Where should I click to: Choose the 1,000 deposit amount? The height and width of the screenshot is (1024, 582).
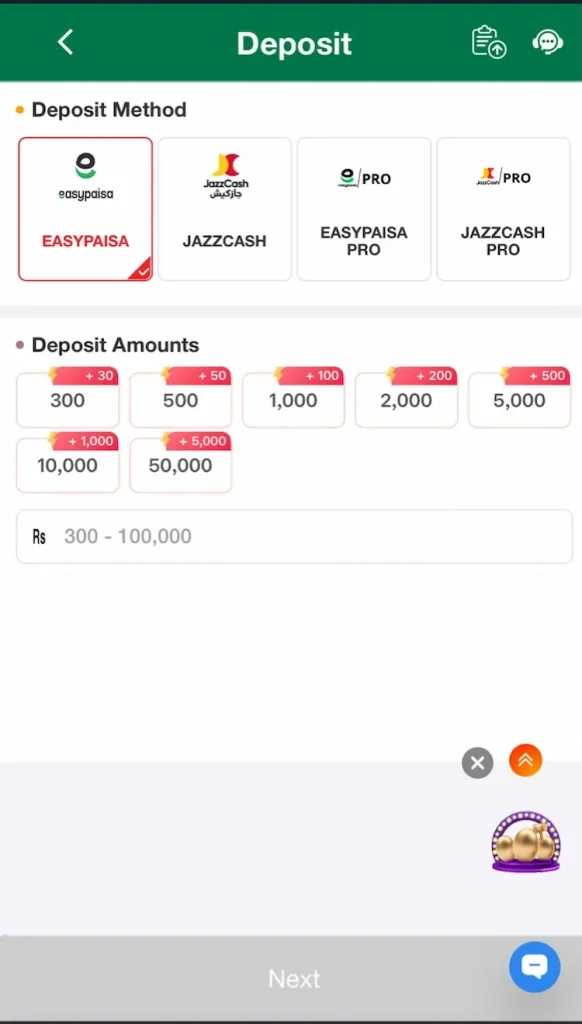(x=293, y=400)
